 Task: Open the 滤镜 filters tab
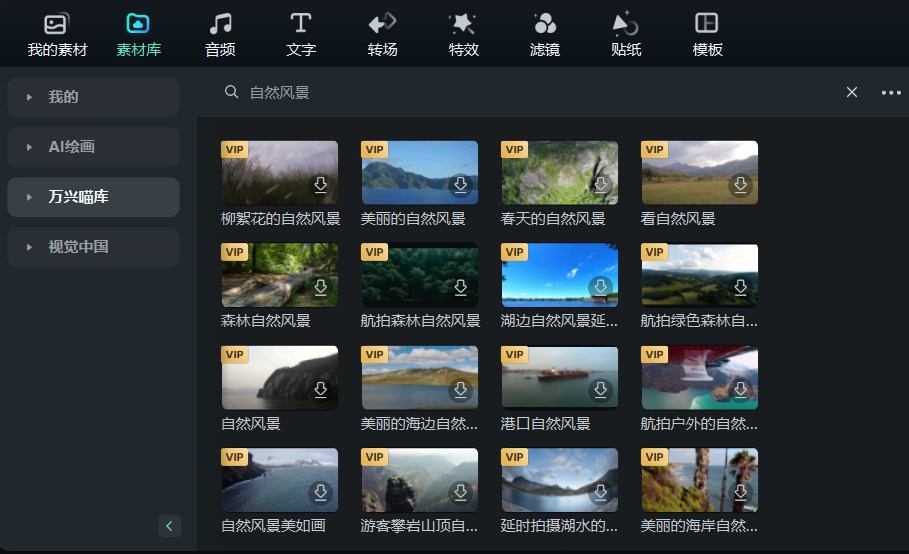[x=544, y=35]
